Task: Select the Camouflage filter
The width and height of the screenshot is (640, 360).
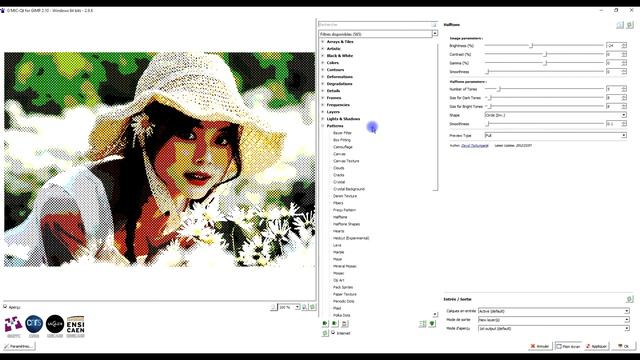Action: tap(342, 147)
